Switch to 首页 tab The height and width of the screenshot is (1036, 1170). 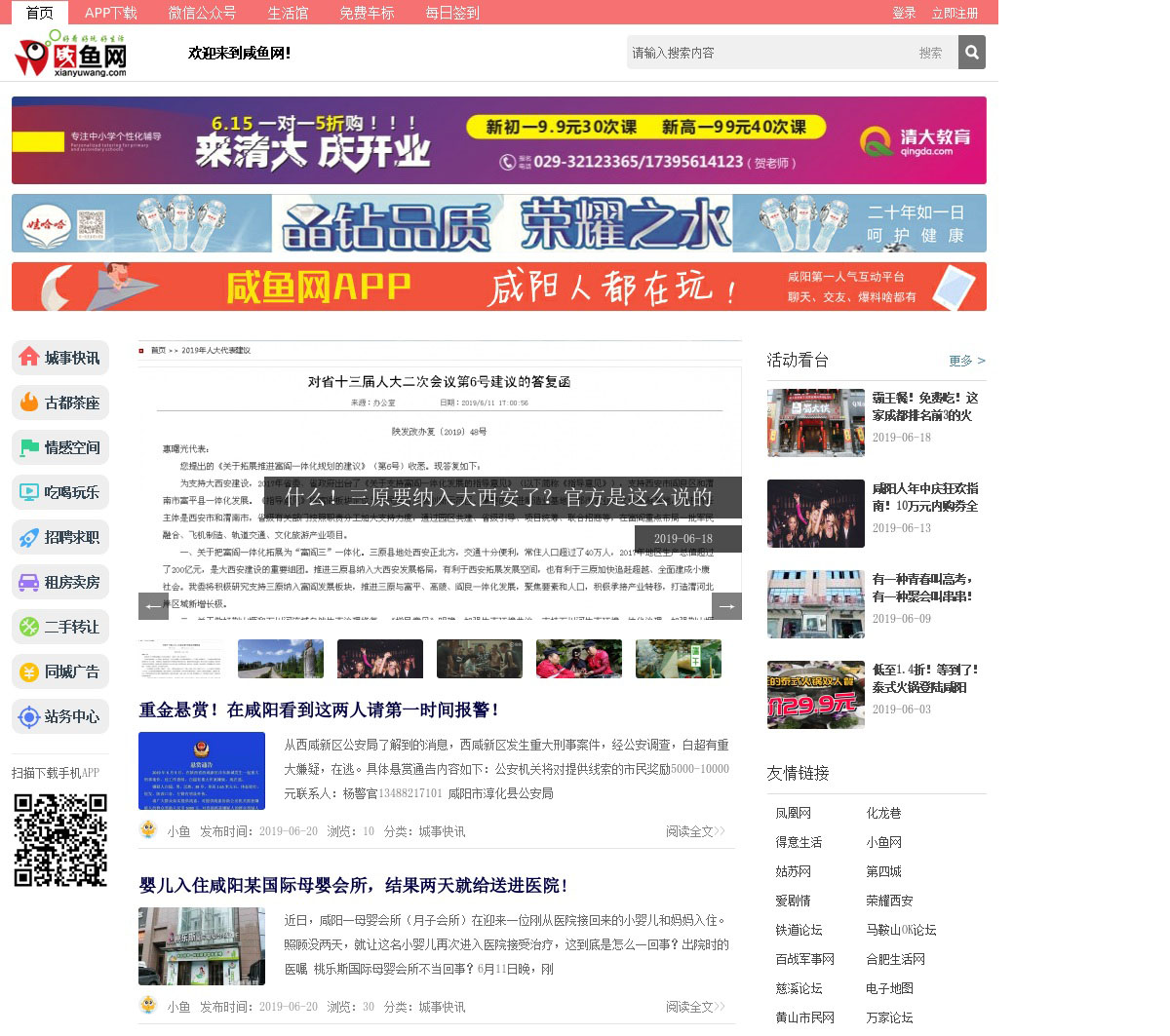[x=40, y=13]
